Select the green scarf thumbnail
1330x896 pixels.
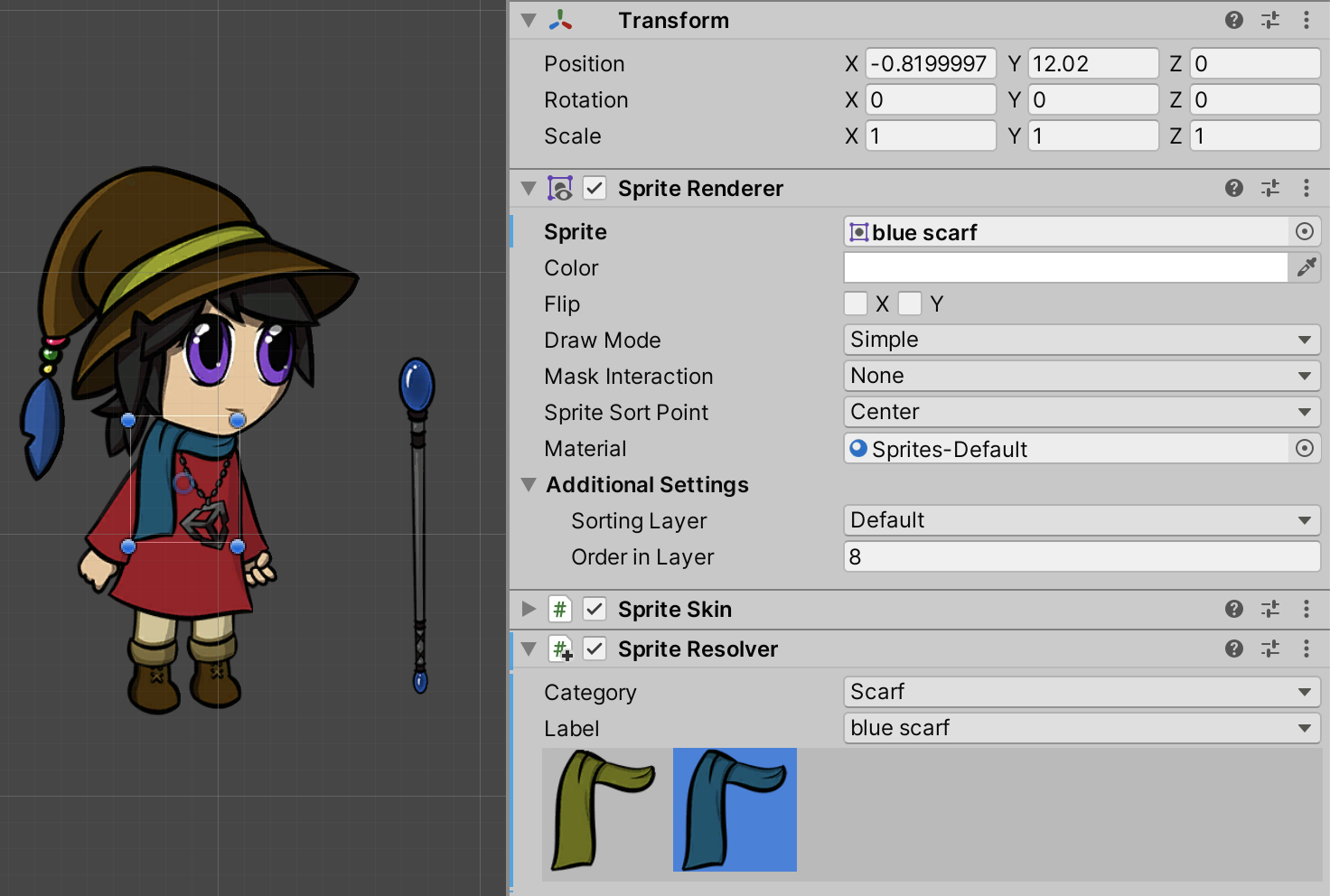[x=604, y=810]
